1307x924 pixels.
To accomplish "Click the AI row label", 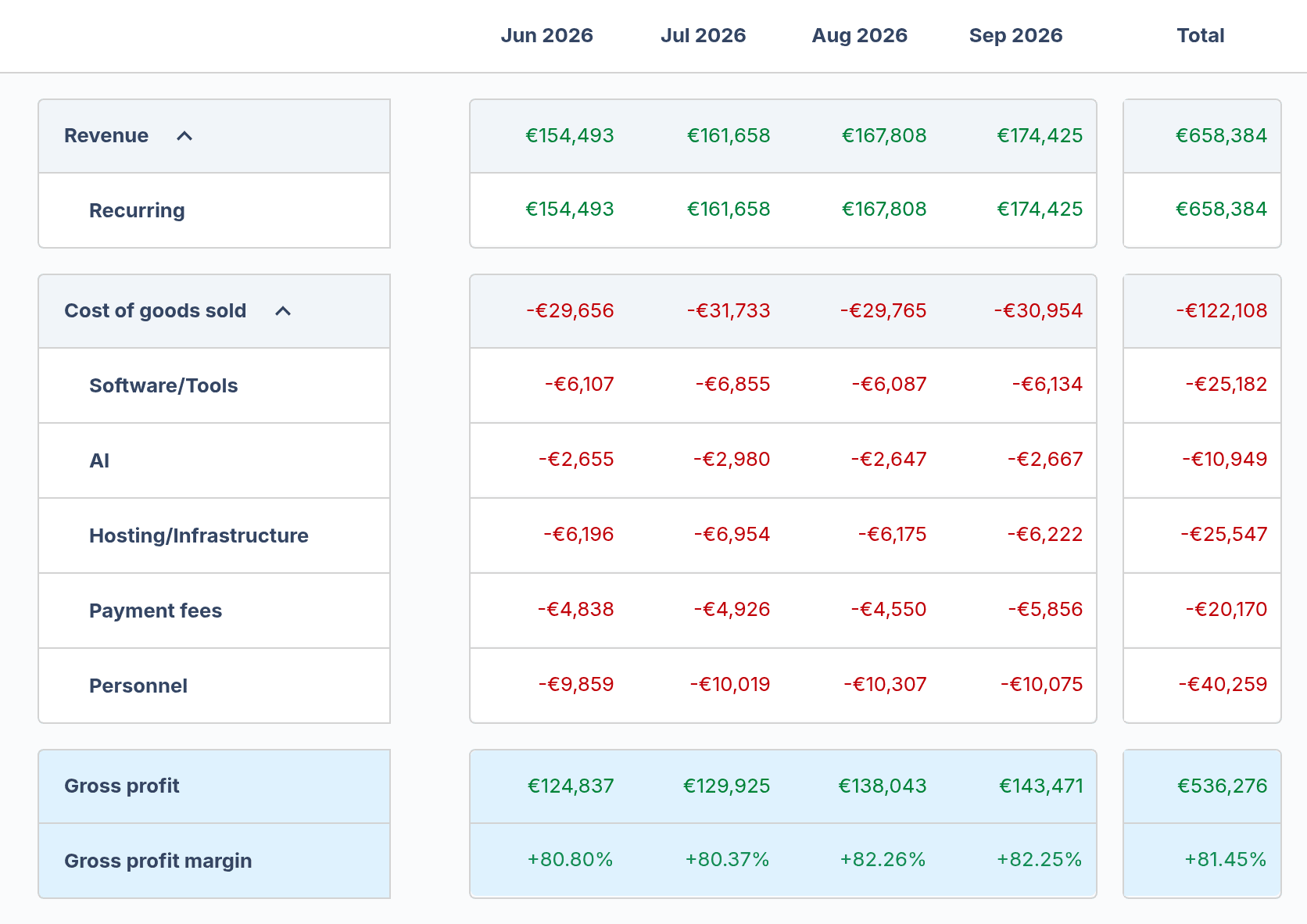I will coord(99,460).
